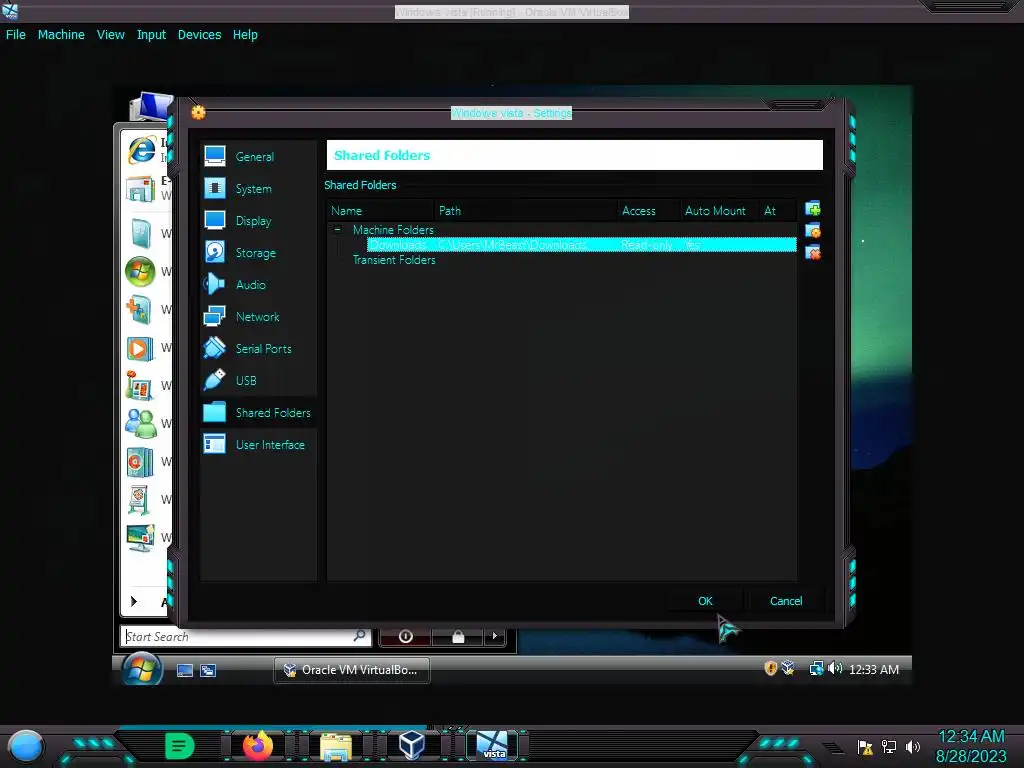Open host clock showing 12:34 AM
Image resolution: width=1024 pixels, height=768 pixels.
(x=971, y=746)
